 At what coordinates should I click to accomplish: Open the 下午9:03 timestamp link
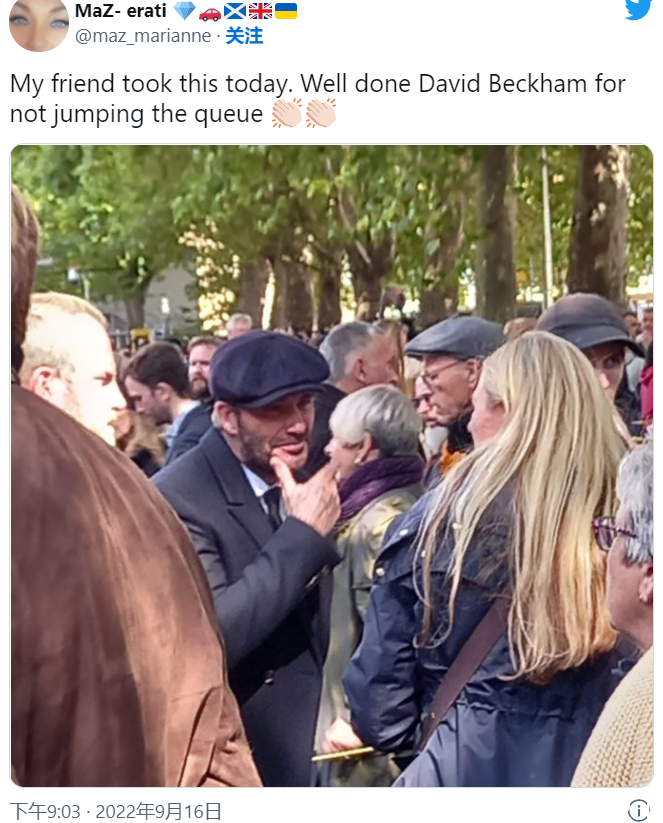[45, 811]
